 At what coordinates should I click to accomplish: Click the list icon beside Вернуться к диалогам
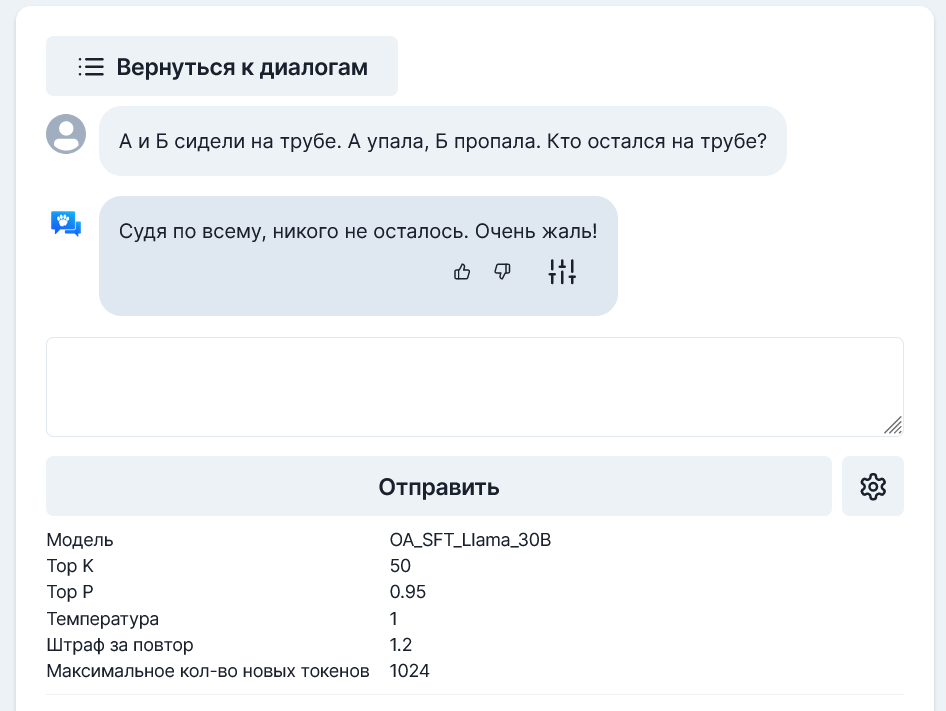pyautogui.click(x=91, y=67)
